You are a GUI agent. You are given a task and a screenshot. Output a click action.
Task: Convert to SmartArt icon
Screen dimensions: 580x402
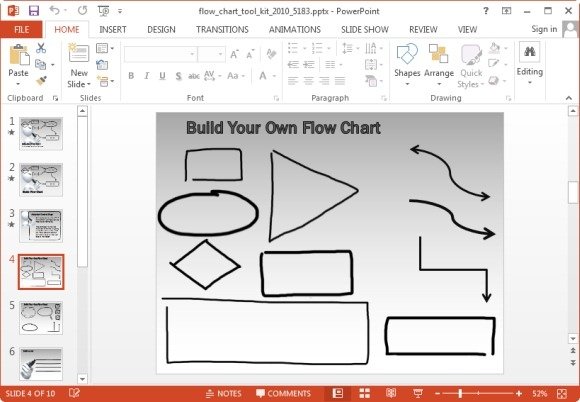coord(371,81)
